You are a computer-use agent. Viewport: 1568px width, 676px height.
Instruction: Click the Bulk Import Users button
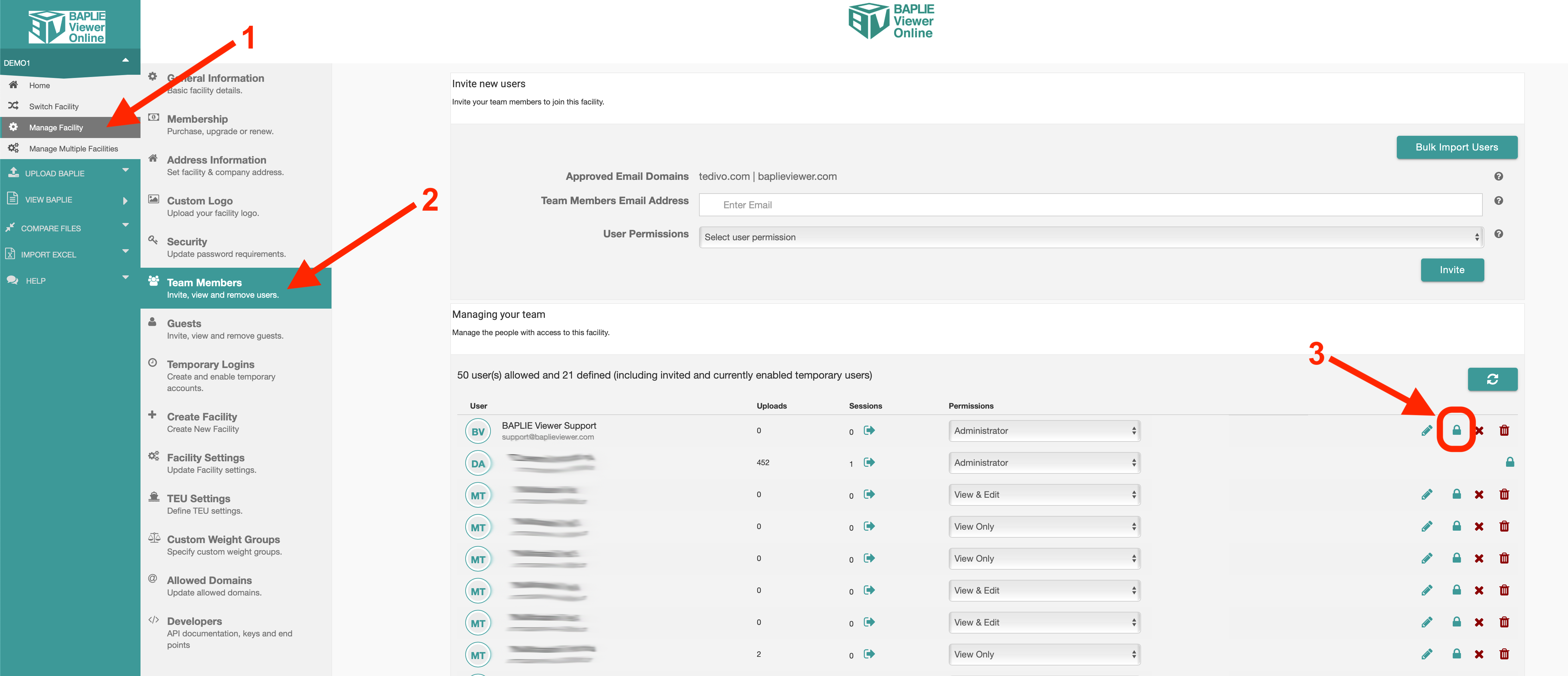pyautogui.click(x=1456, y=147)
